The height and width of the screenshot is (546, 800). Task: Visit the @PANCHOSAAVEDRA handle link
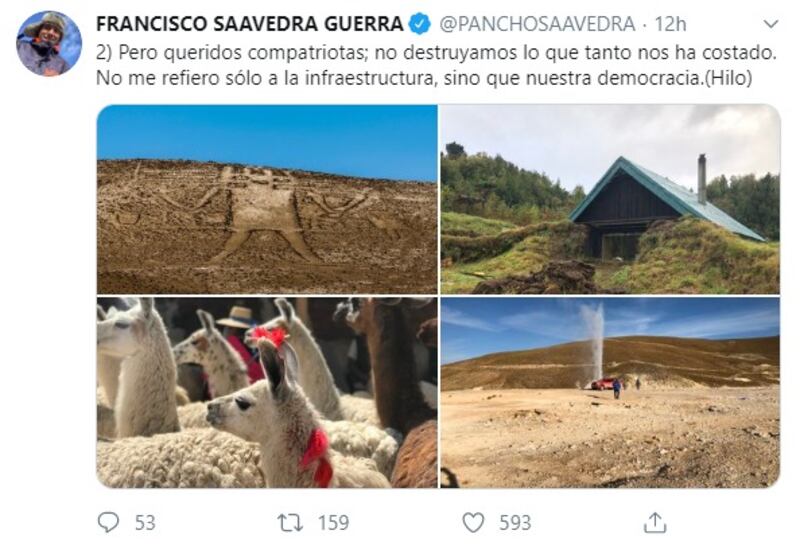pyautogui.click(x=537, y=24)
